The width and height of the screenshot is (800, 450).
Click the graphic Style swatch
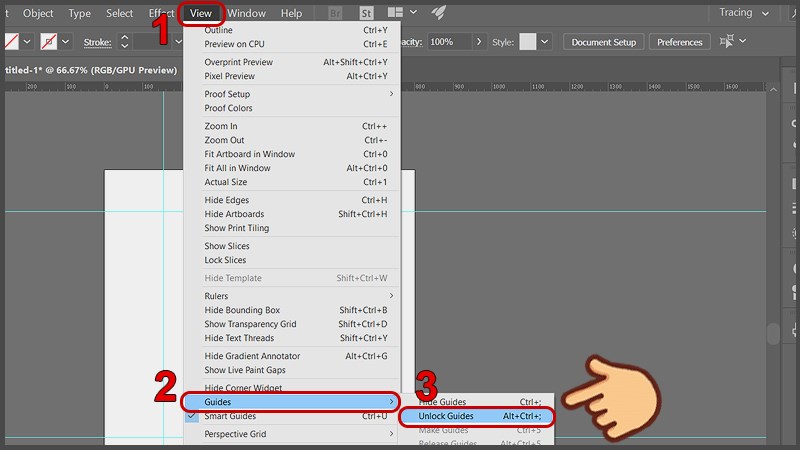(528, 42)
